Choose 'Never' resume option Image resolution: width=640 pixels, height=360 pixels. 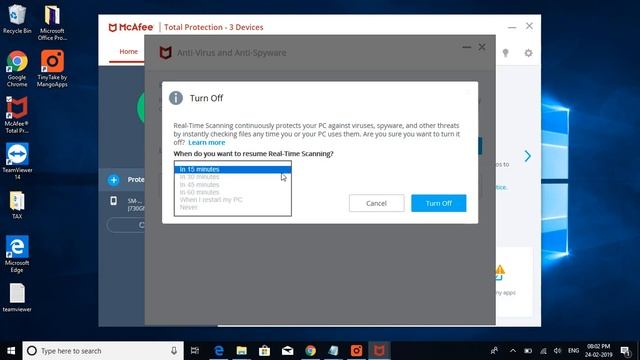pos(233,207)
